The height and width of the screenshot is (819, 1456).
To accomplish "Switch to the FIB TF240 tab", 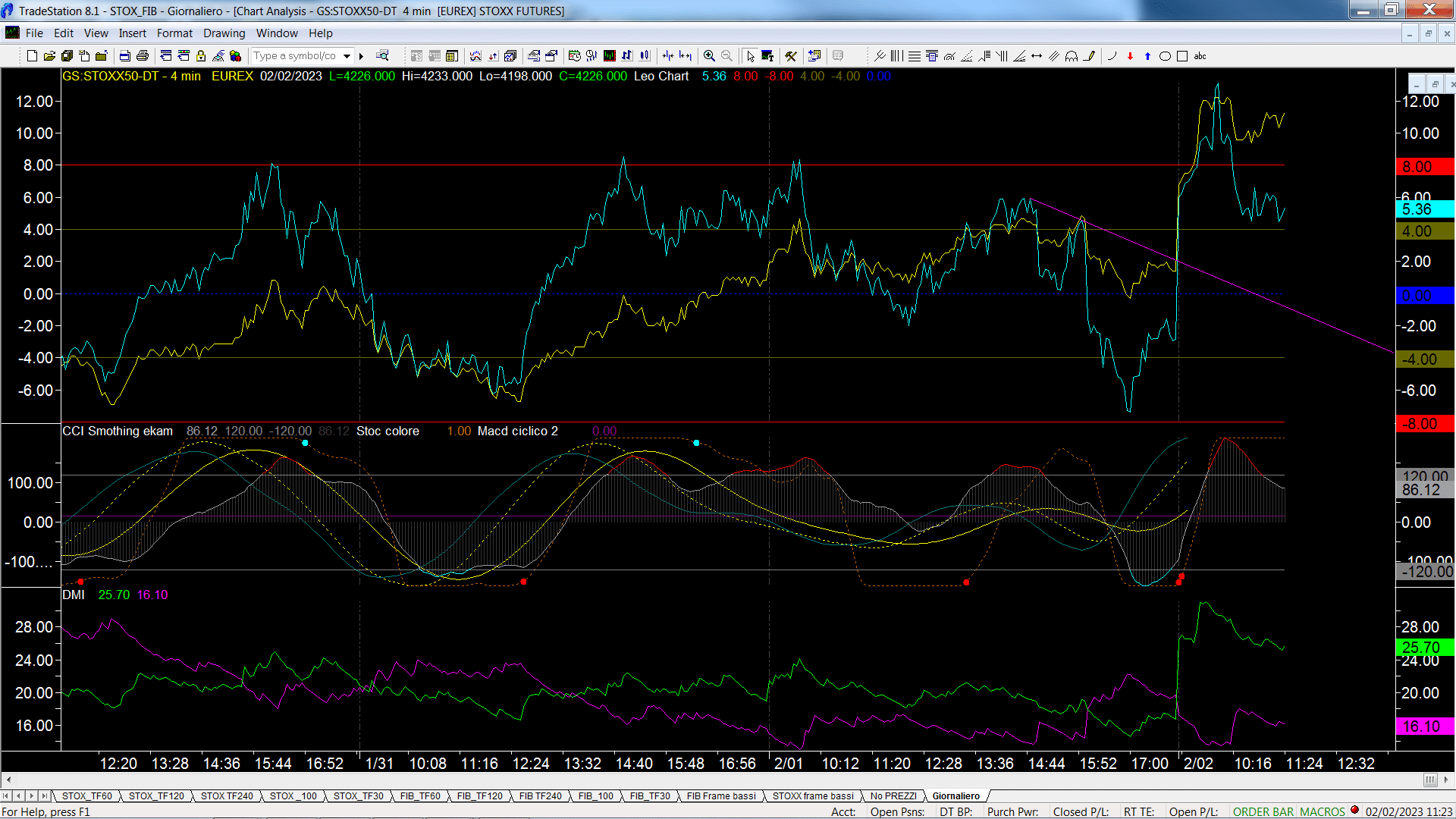I will [x=540, y=795].
